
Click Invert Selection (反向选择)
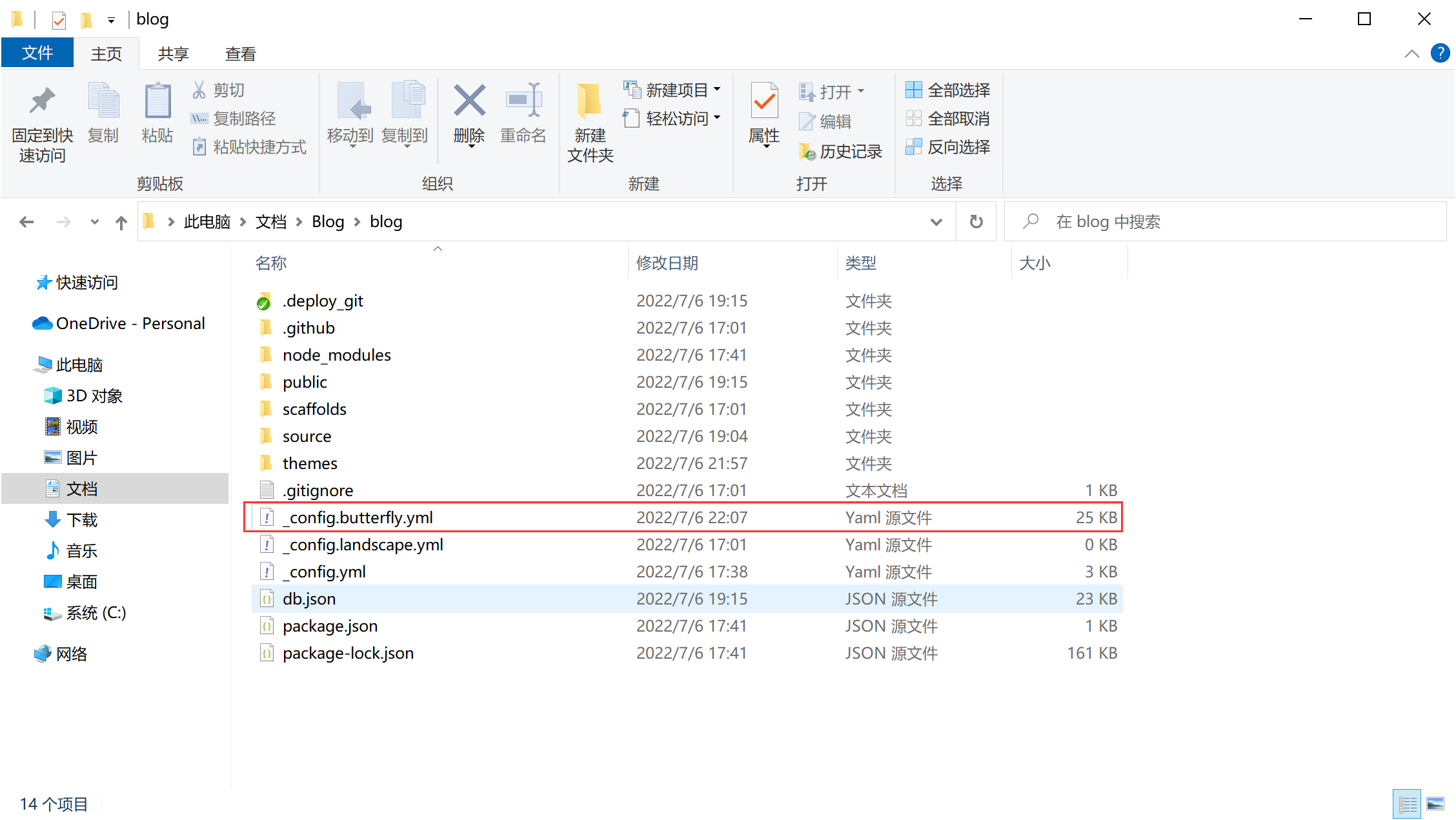pos(948,147)
